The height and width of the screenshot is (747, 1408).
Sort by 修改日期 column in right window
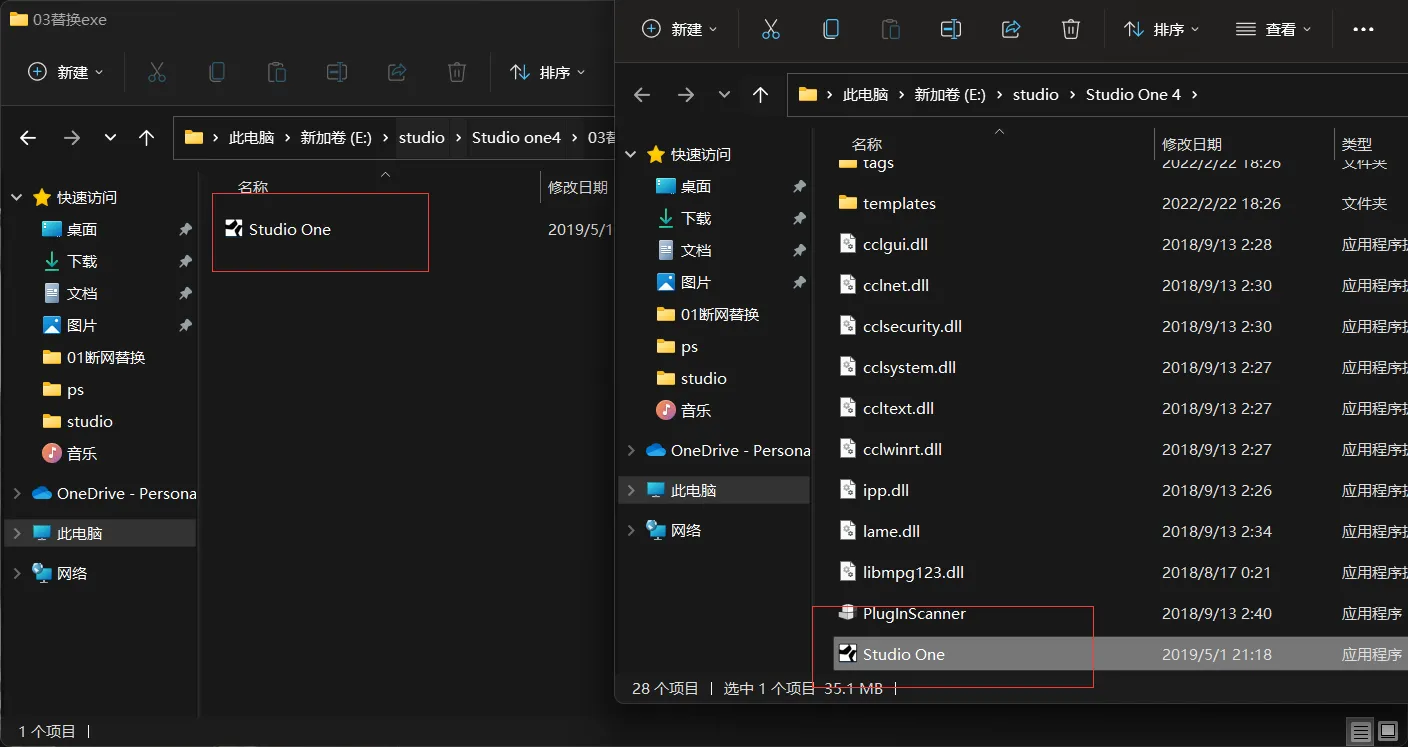[1192, 145]
